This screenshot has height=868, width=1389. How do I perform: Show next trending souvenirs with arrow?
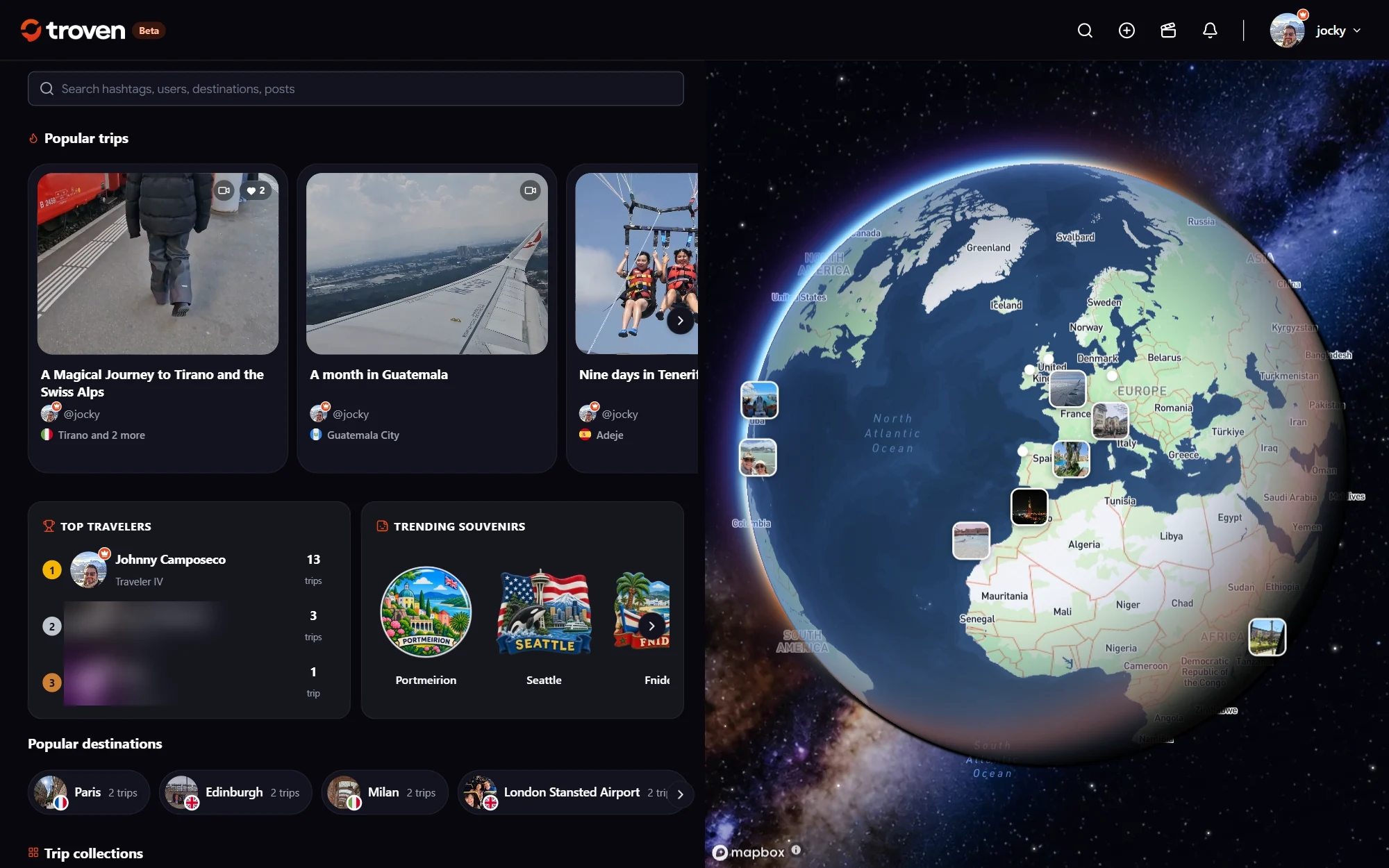coord(651,626)
